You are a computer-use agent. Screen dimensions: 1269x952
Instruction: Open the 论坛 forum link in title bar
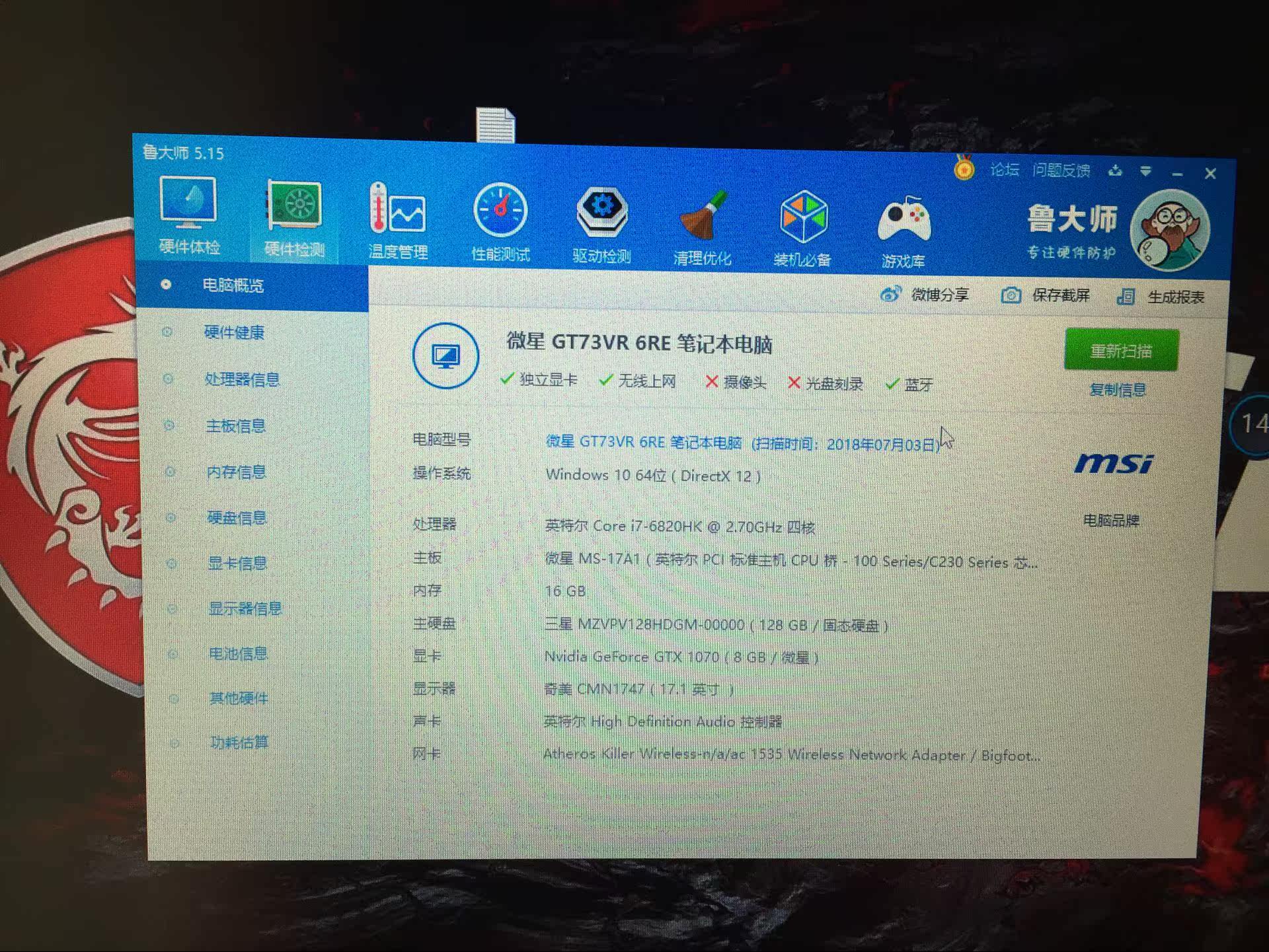[1004, 170]
